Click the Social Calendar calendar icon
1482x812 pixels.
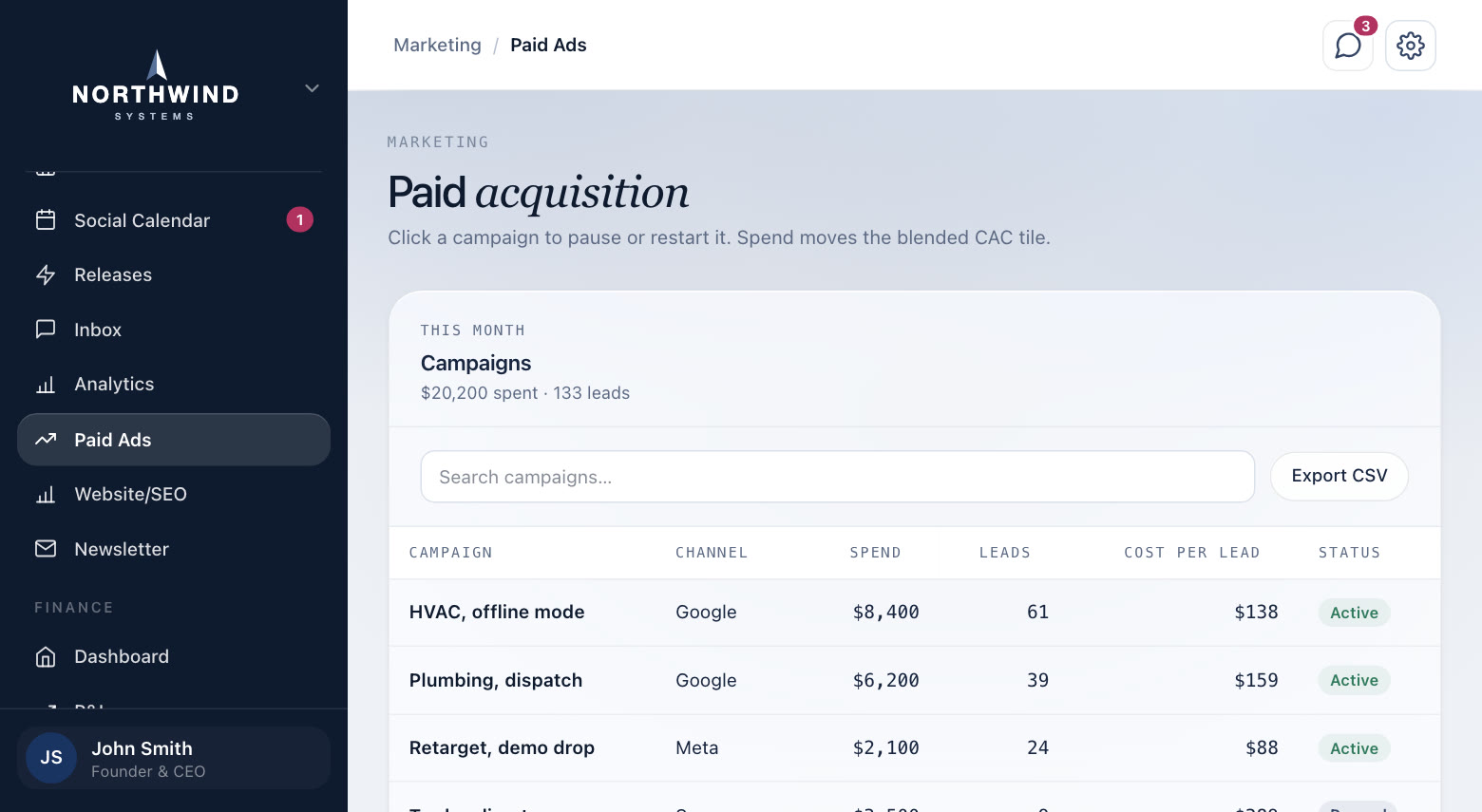[x=46, y=220]
